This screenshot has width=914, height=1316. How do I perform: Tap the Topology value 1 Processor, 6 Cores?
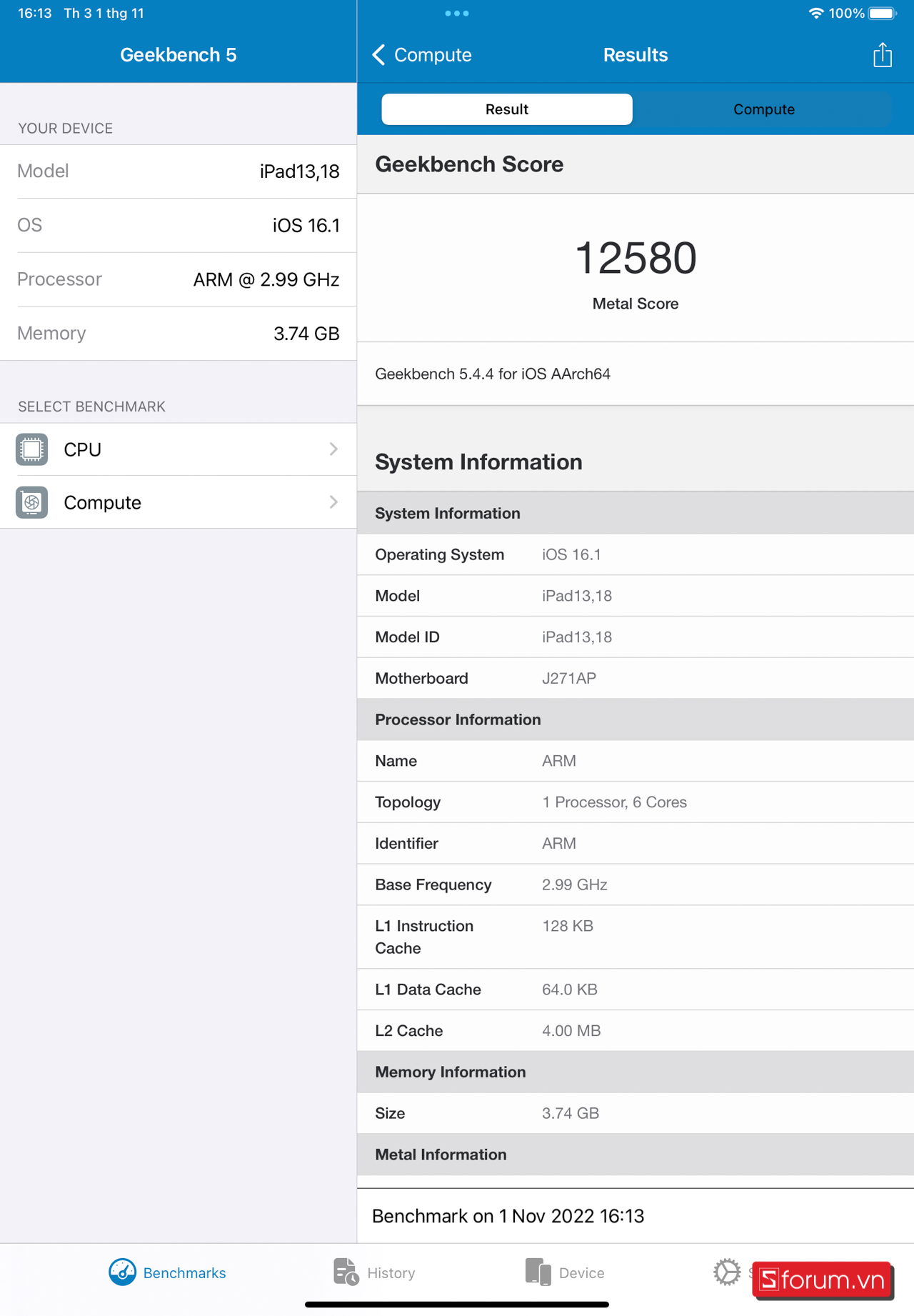614,802
